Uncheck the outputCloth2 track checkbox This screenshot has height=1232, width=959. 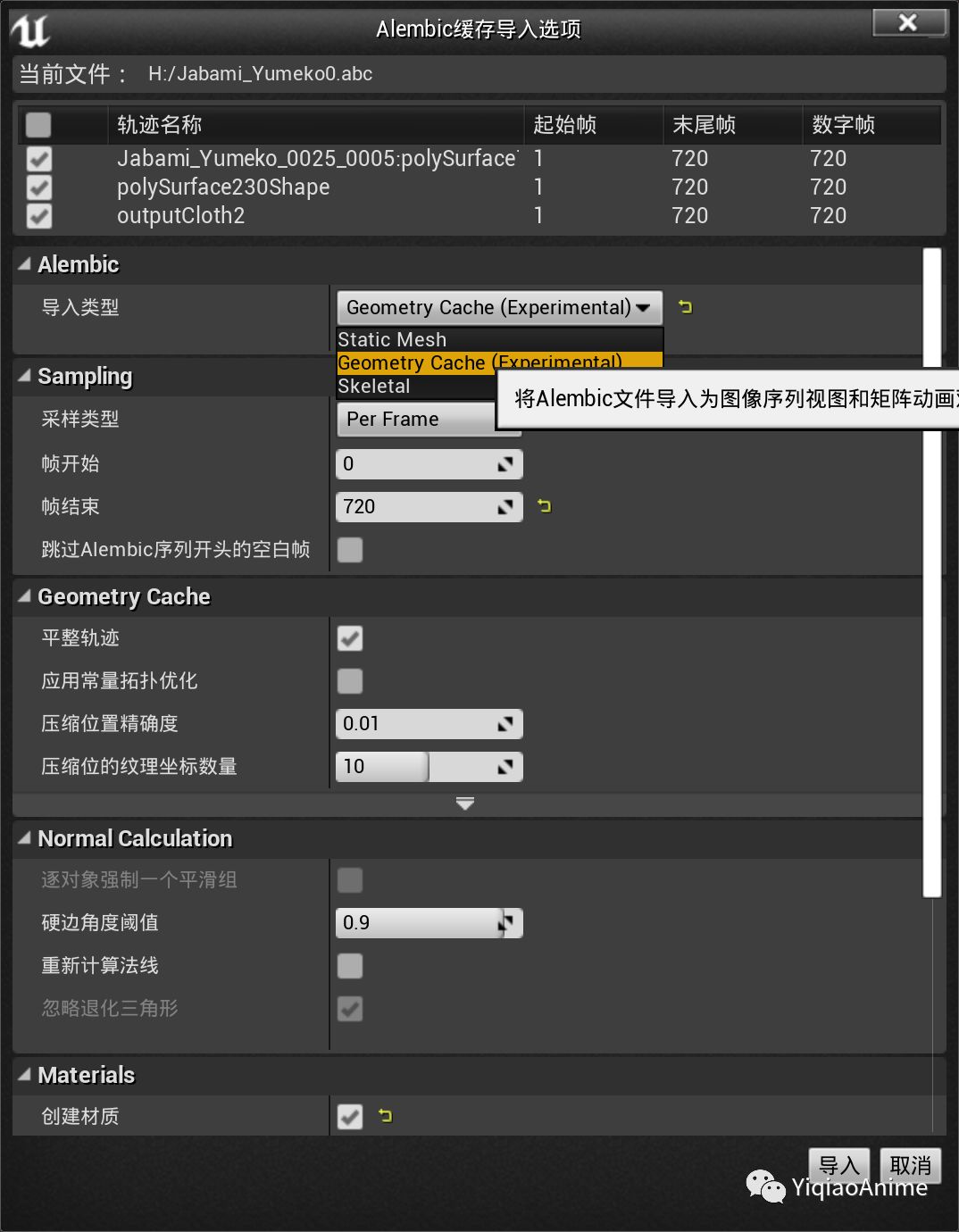pyautogui.click(x=38, y=216)
